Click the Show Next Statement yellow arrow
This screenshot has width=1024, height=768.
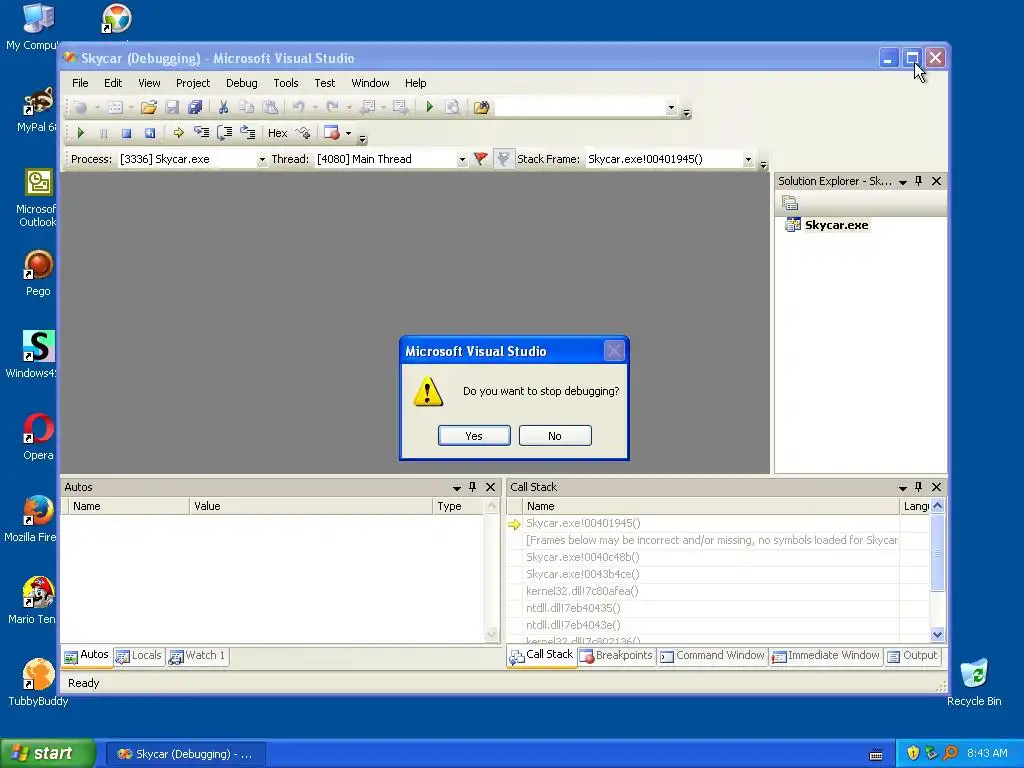tap(178, 133)
